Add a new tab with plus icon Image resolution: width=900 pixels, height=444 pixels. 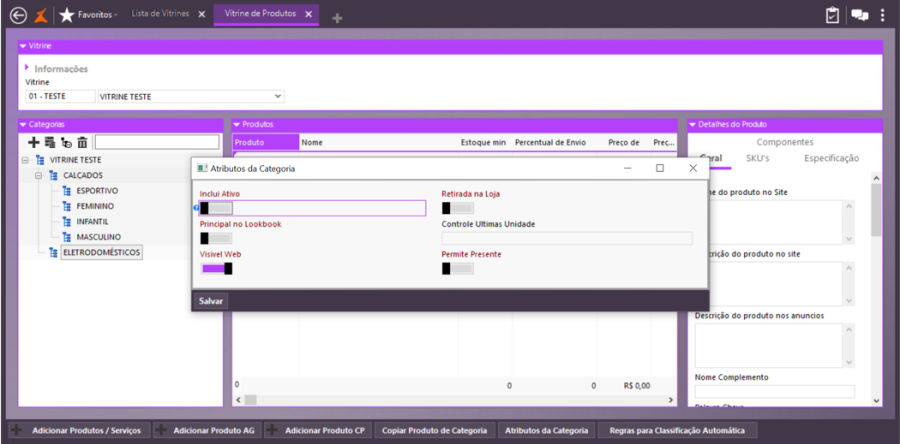[x=338, y=18]
